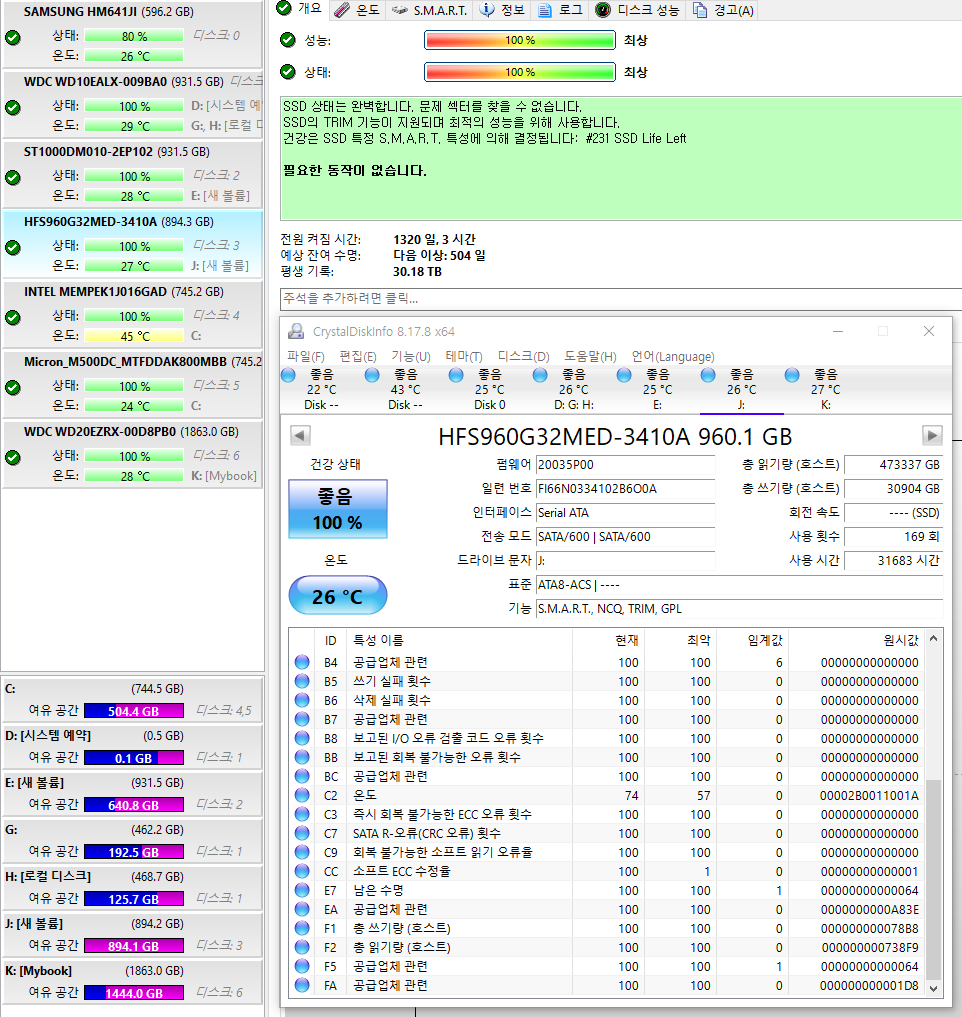
Task: Switch to the S.M.A.R.T. tab
Action: [x=429, y=10]
